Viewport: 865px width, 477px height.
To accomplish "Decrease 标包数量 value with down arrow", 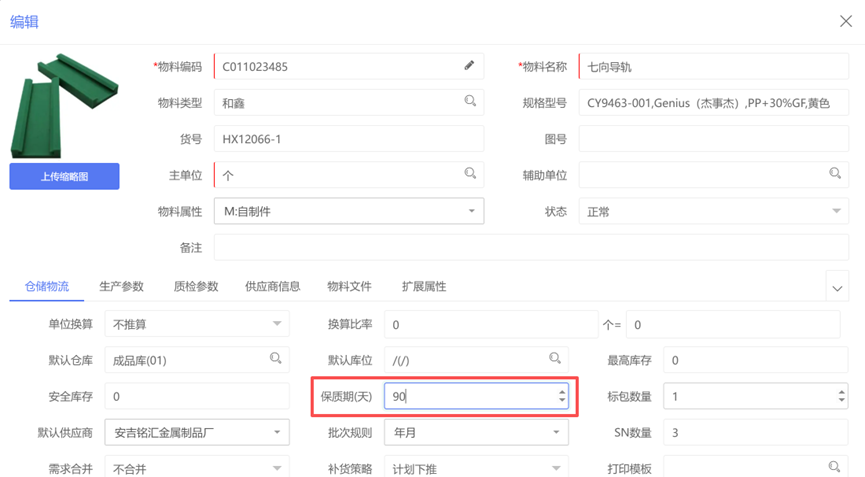I will [x=841, y=401].
